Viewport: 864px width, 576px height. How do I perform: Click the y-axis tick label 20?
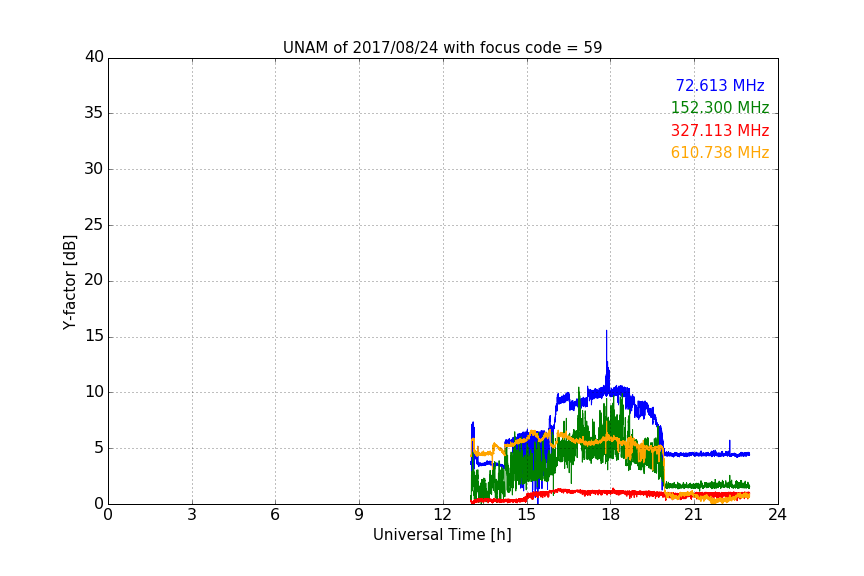[x=94, y=280]
